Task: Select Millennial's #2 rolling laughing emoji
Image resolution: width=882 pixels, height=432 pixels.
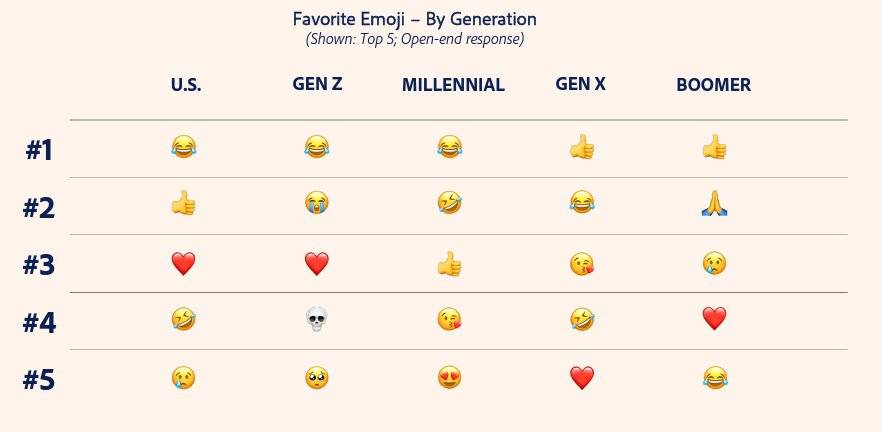Action: 449,202
